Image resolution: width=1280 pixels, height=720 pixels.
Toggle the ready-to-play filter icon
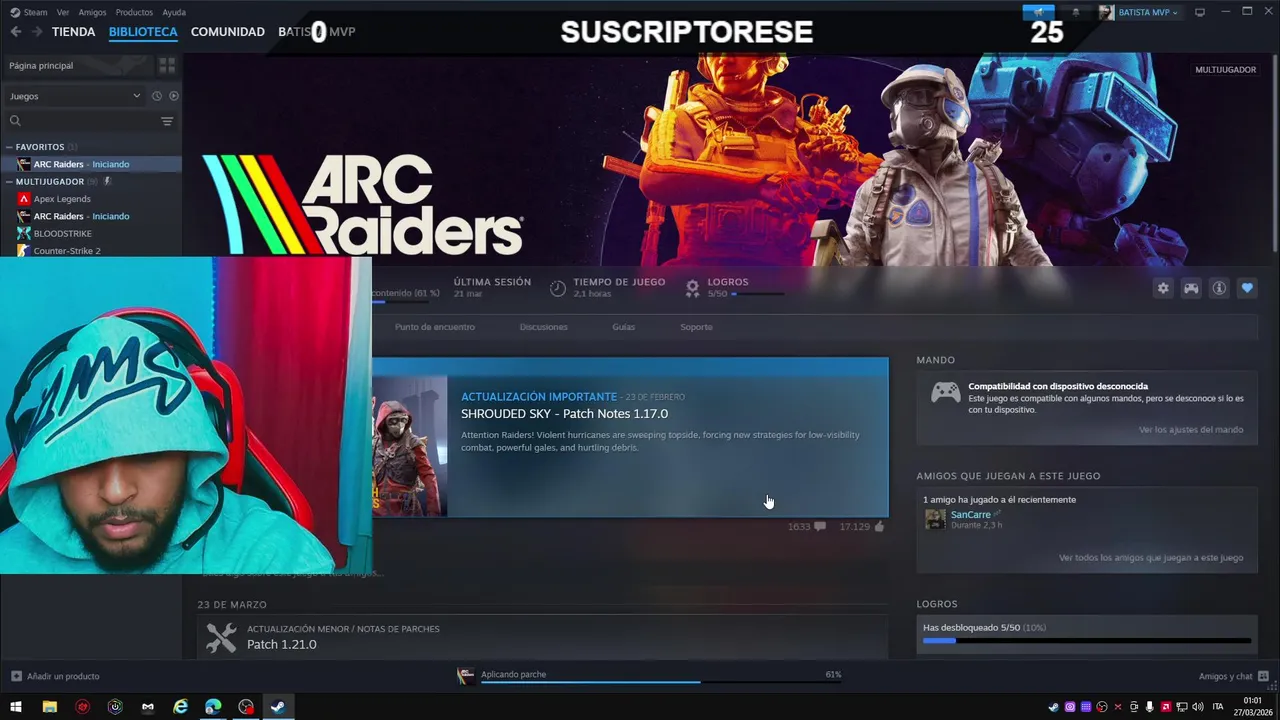(x=174, y=96)
